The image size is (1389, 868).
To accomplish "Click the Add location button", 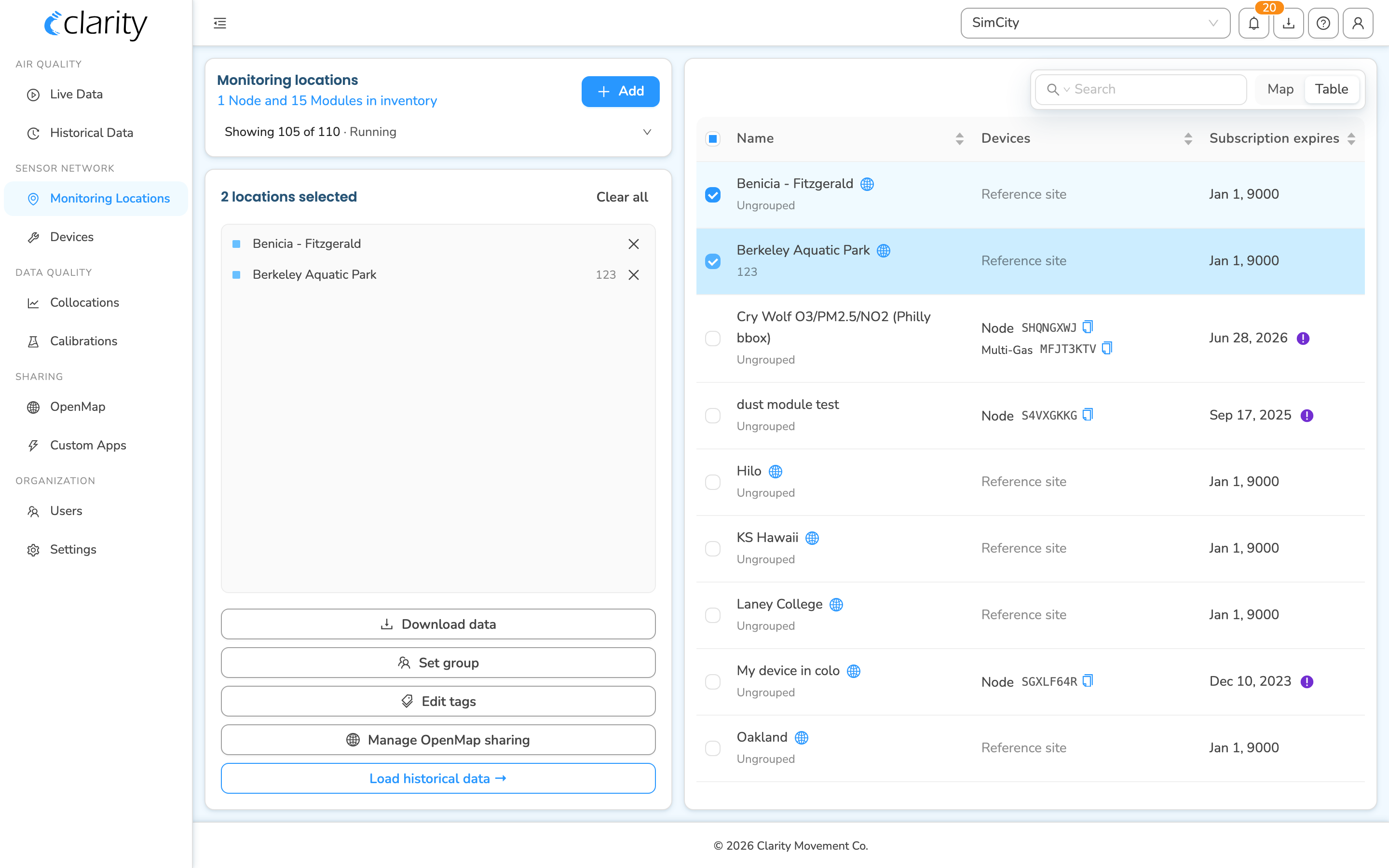I will coord(620,91).
